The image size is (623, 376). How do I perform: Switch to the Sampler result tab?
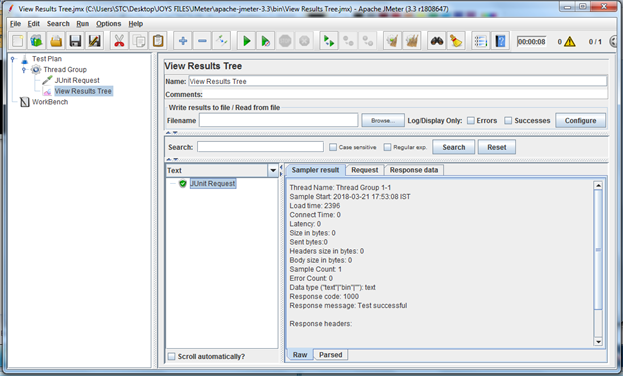pyautogui.click(x=315, y=170)
